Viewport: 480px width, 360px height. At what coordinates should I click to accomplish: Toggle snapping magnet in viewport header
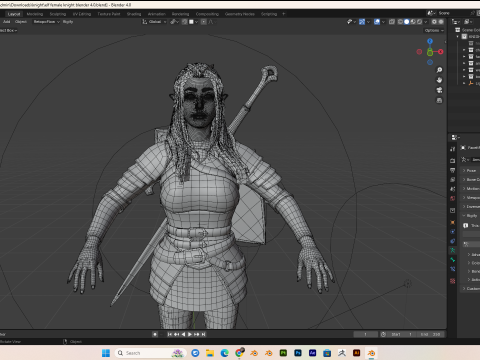click(184, 22)
